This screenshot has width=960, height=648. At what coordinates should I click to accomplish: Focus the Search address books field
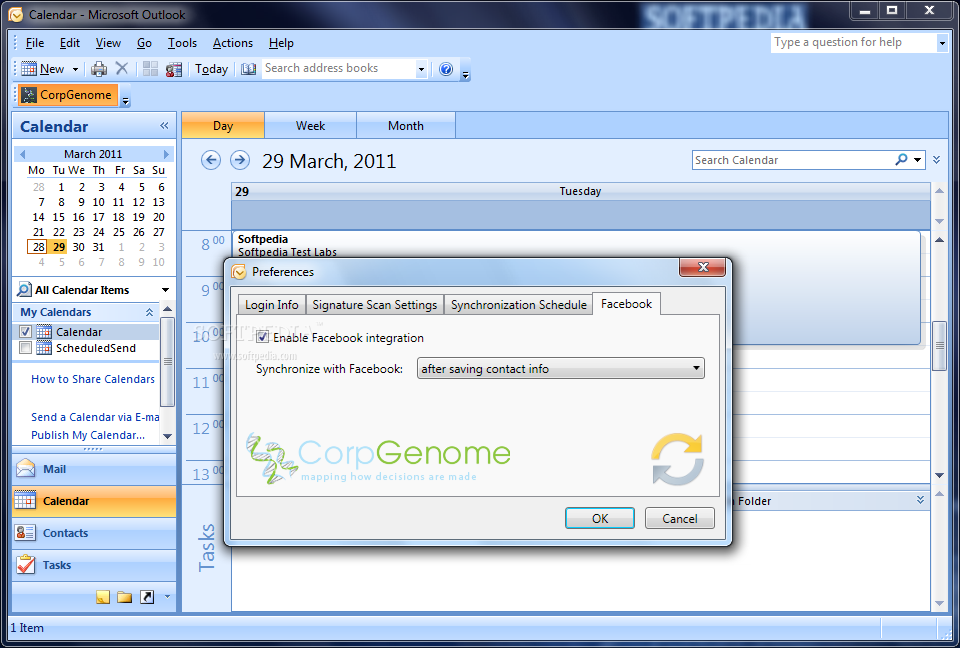coord(339,68)
